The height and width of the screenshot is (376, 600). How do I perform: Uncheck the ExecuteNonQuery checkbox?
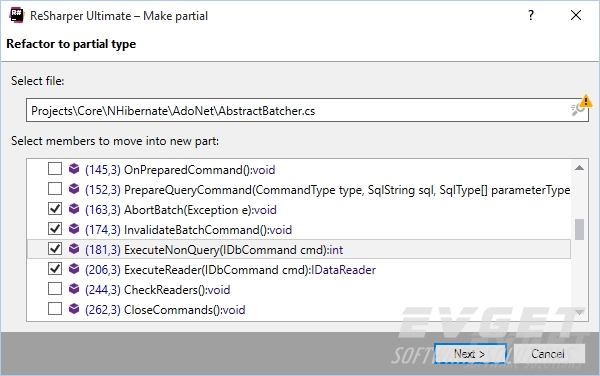tap(55, 249)
